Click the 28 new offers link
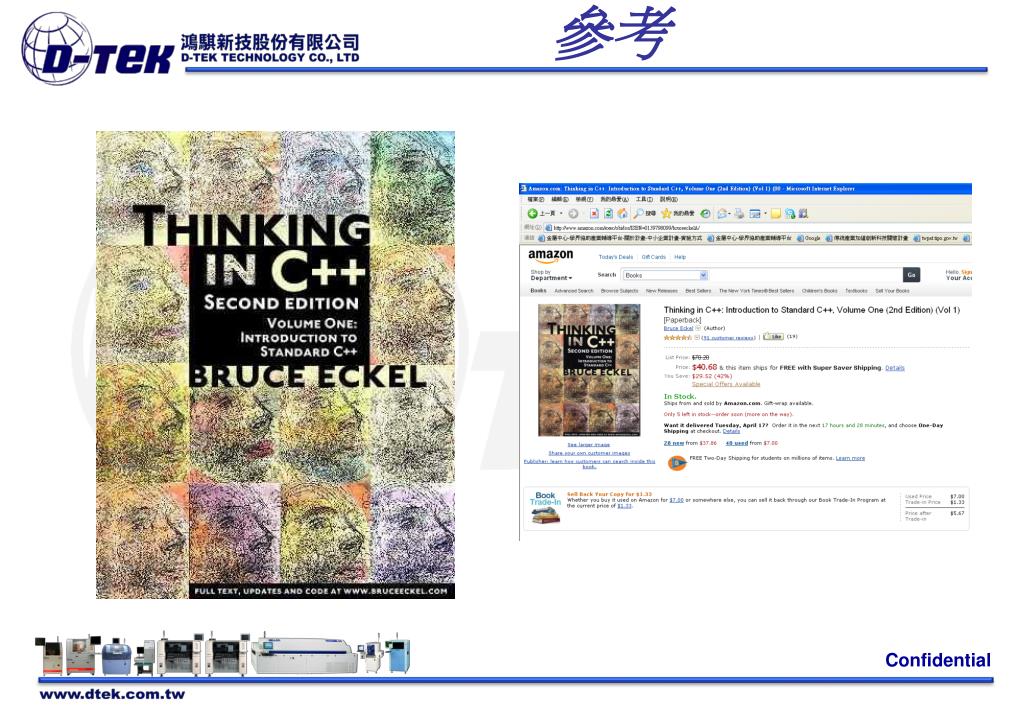The image size is (1023, 708). (x=674, y=443)
